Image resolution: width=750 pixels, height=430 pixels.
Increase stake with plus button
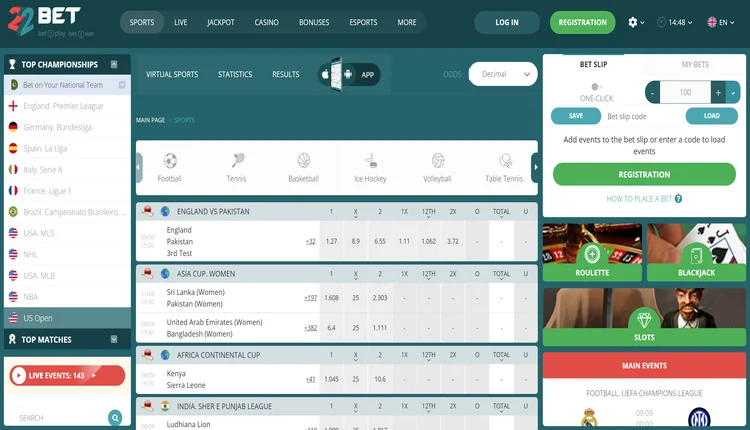(x=718, y=93)
